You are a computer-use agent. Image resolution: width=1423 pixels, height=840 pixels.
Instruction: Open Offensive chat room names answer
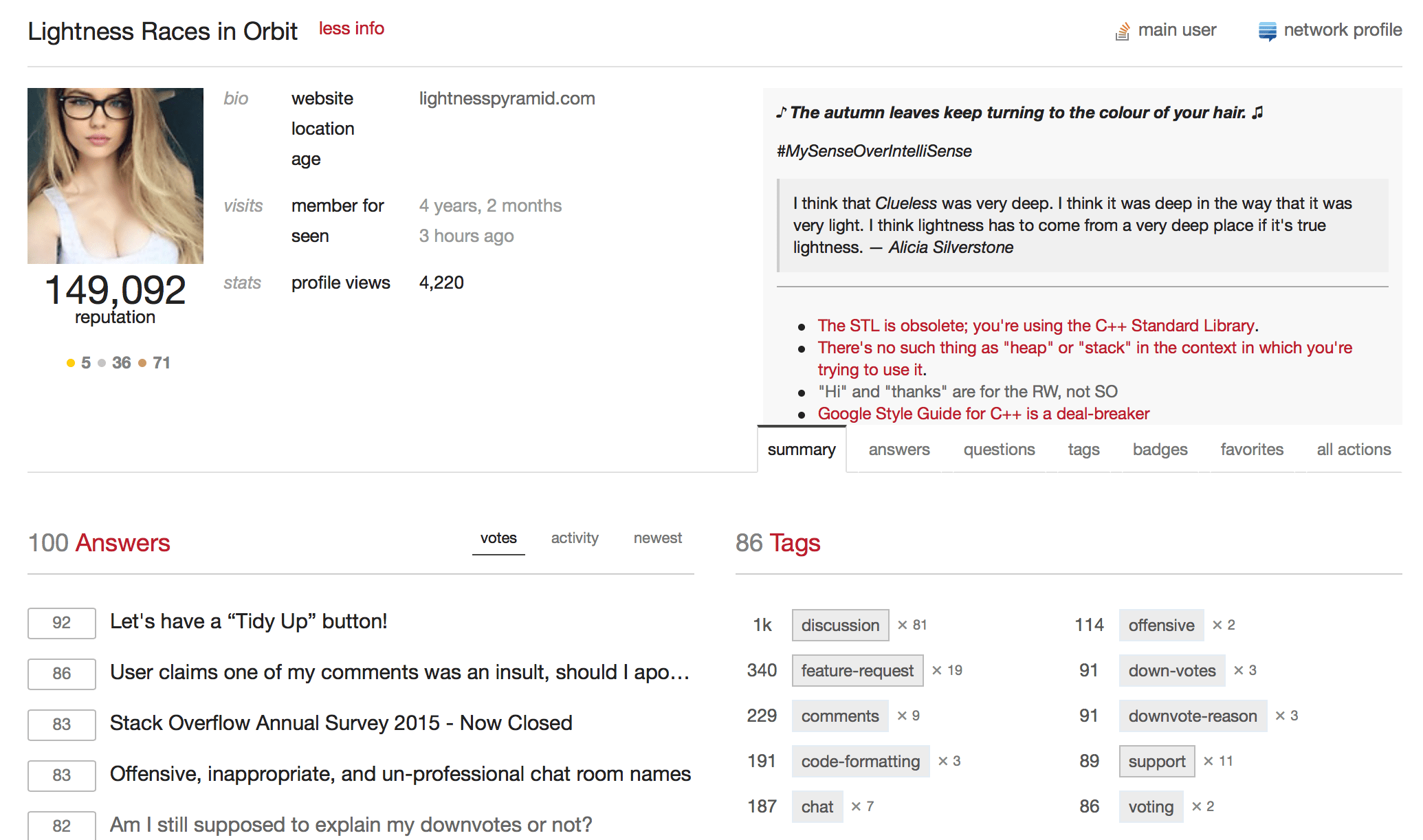click(401, 774)
